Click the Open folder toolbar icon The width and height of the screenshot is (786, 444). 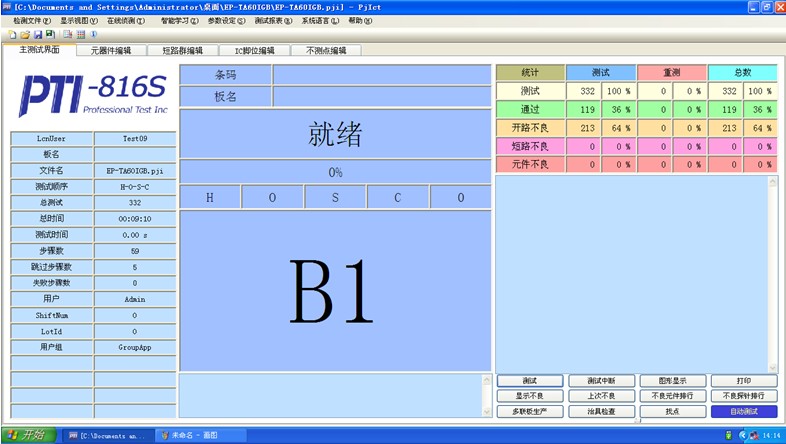point(25,34)
